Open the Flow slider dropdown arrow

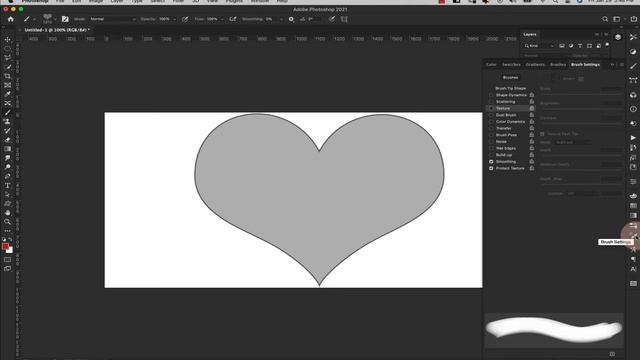pos(222,19)
